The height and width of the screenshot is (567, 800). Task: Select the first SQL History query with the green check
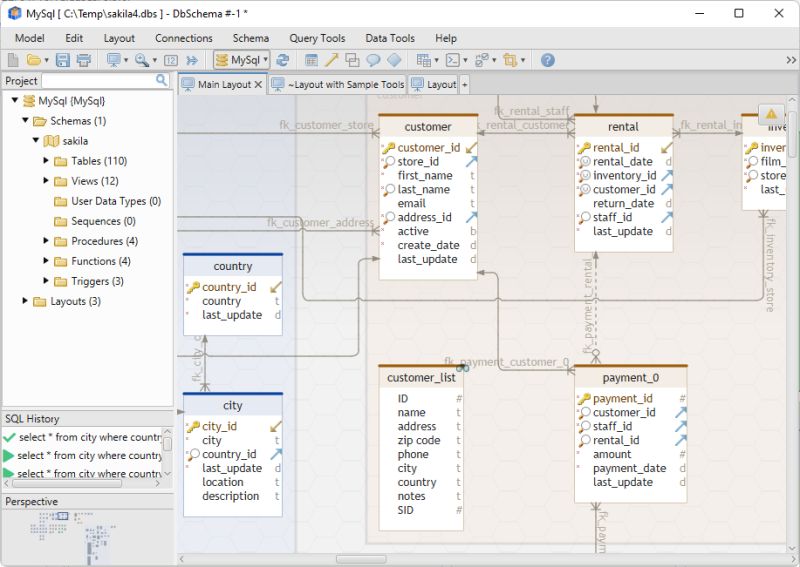82,437
